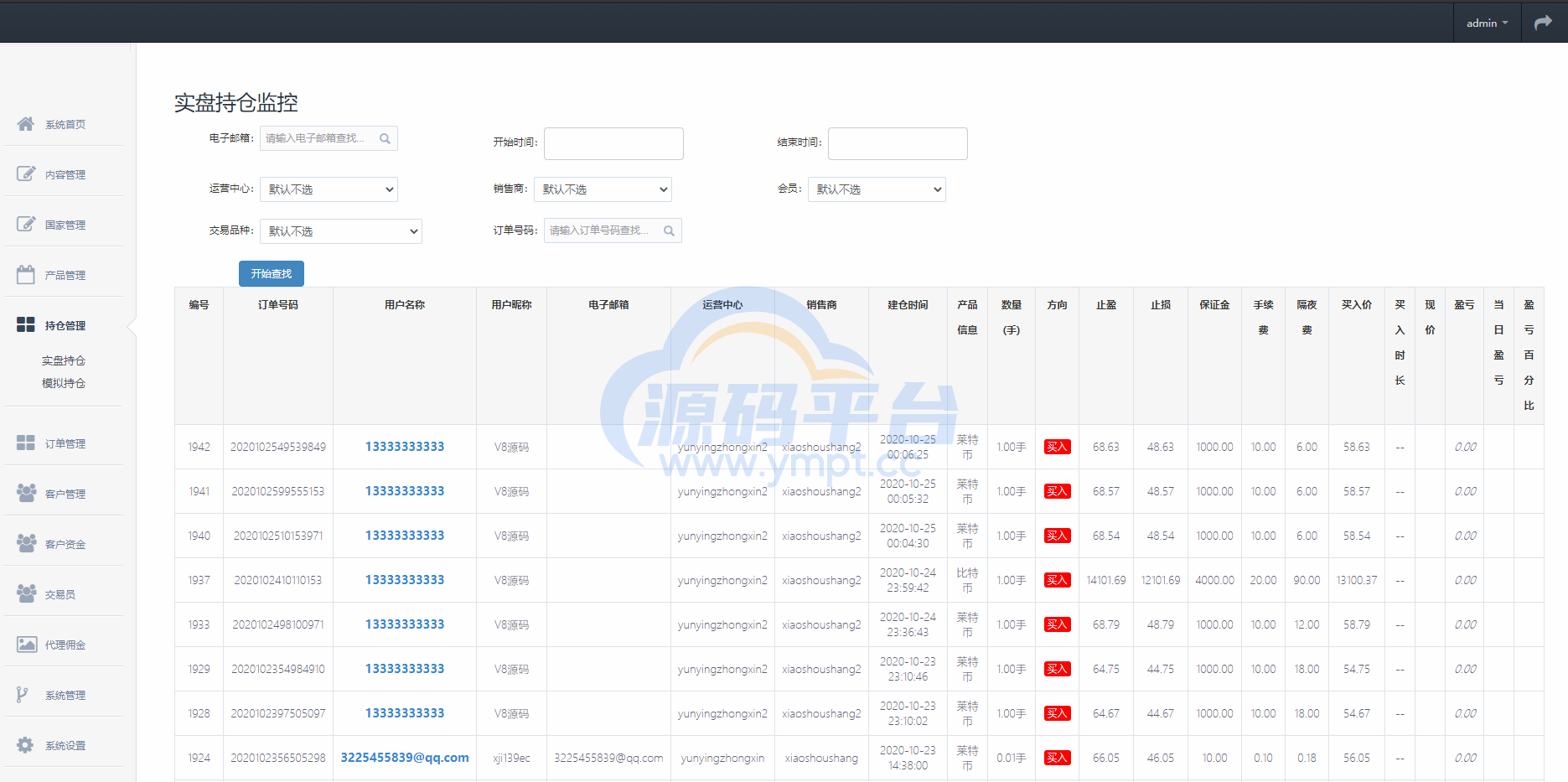This screenshot has width=1568, height=782.
Task: Open 系统设置 menu item
Action: point(65,745)
